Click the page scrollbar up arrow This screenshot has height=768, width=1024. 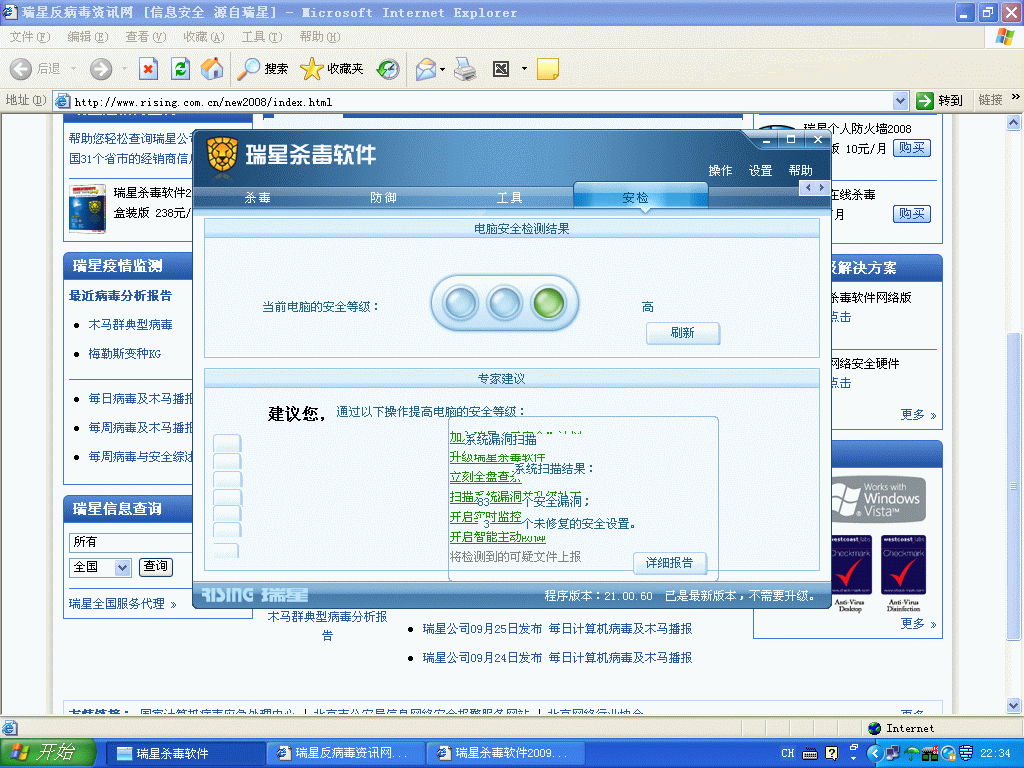pos(1014,122)
